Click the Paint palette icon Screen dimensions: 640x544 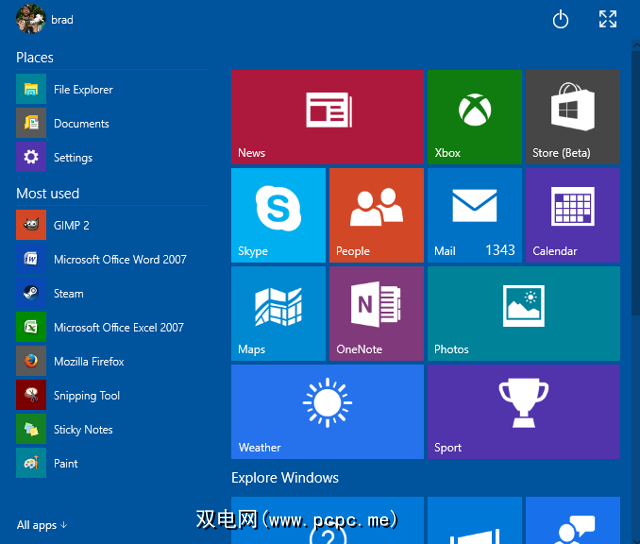[x=31, y=463]
